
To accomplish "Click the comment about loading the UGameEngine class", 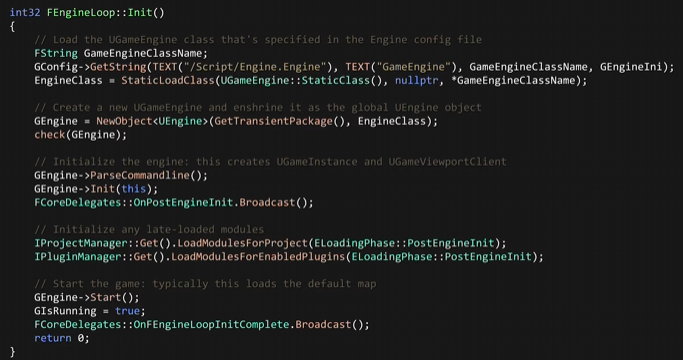I will pos(258,40).
